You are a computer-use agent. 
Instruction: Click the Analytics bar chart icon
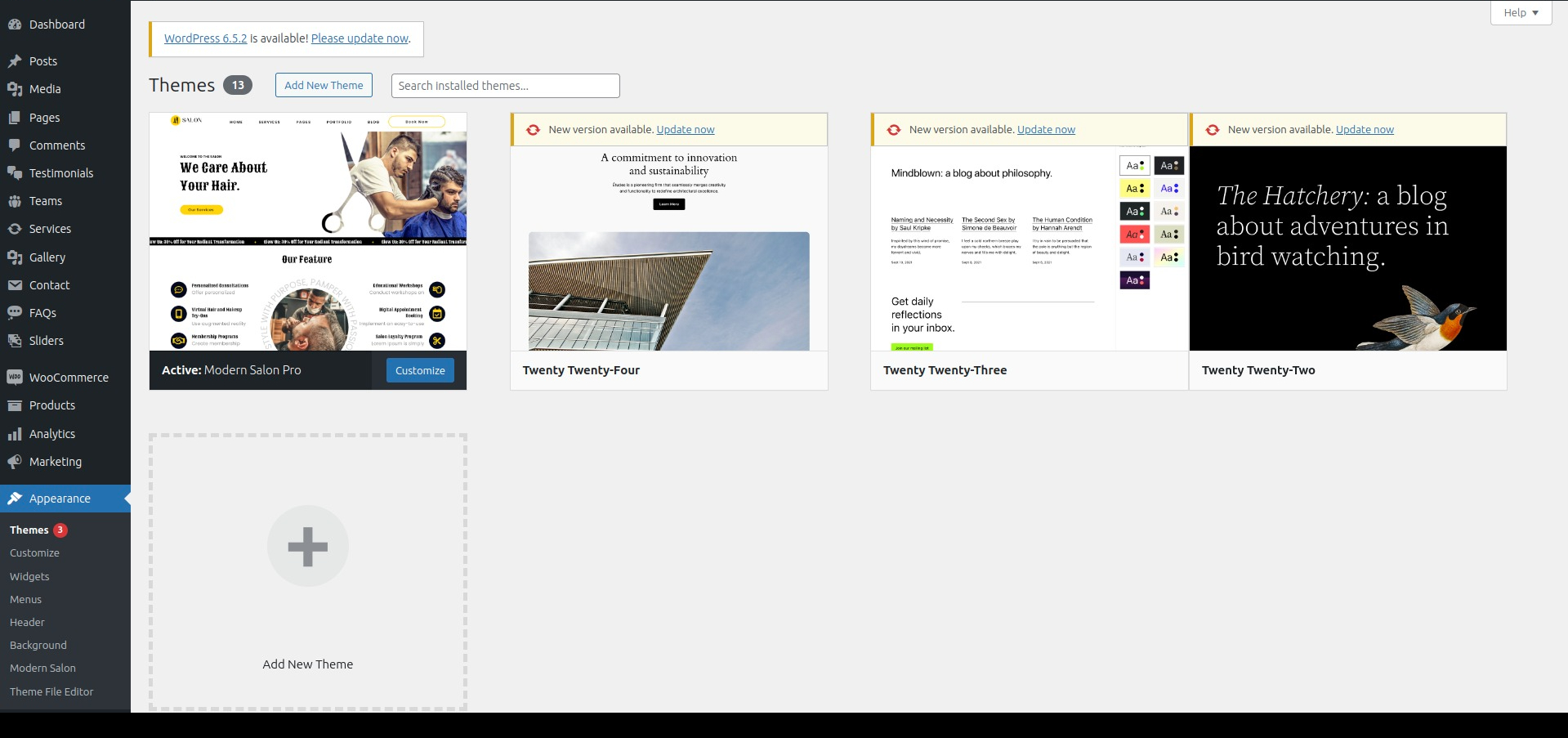15,434
